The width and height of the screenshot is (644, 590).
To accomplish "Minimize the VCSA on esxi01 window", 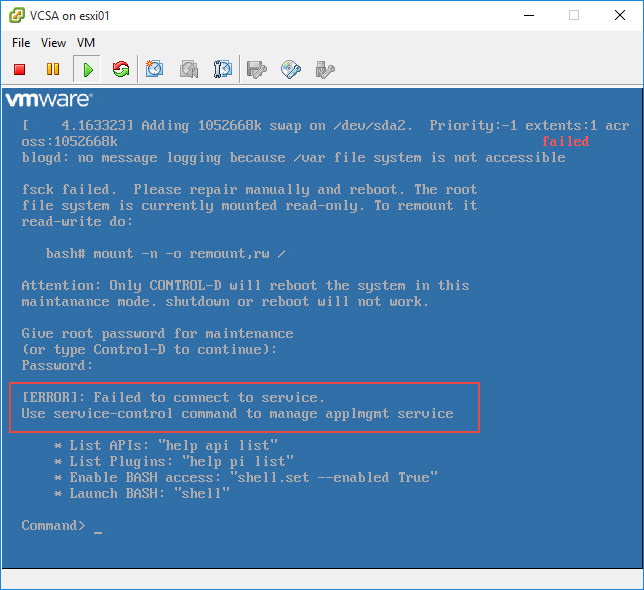I will pyautogui.click(x=528, y=15).
